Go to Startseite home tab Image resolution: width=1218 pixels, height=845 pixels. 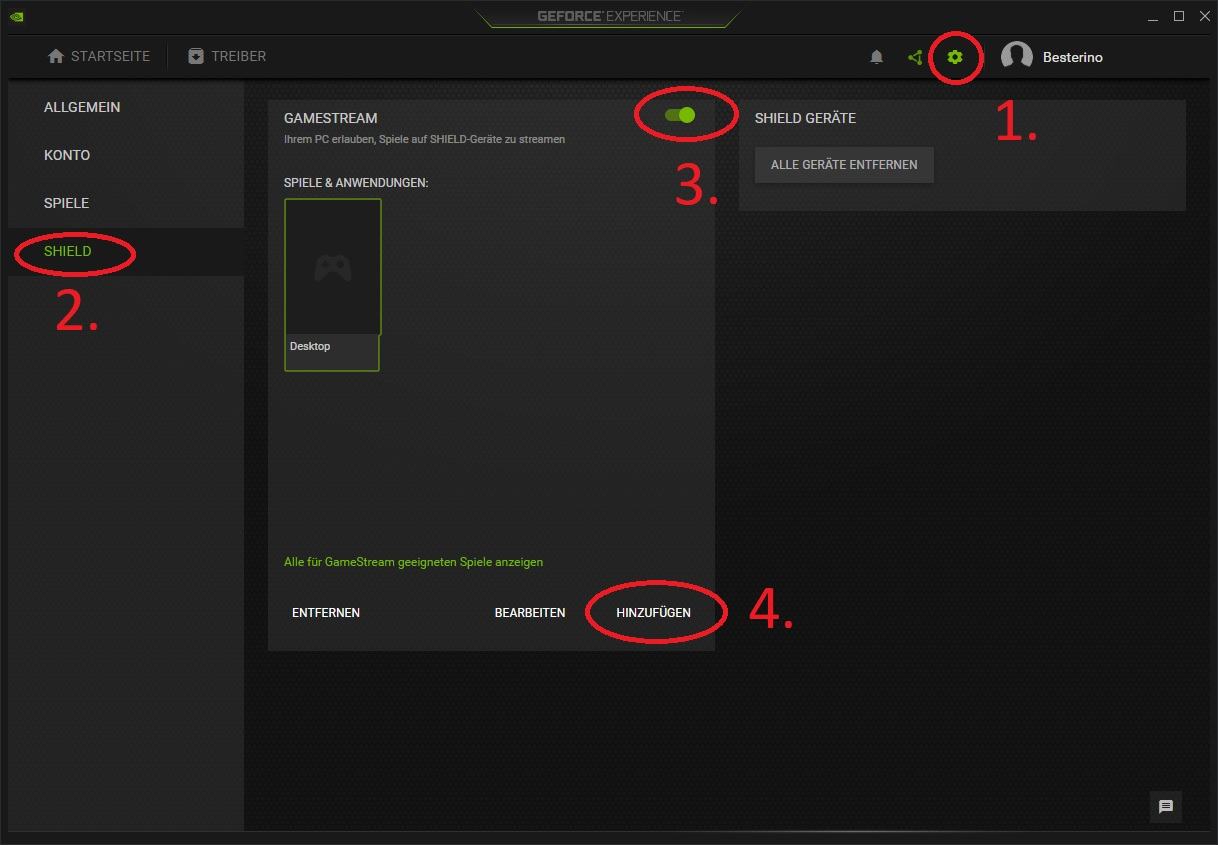[99, 56]
